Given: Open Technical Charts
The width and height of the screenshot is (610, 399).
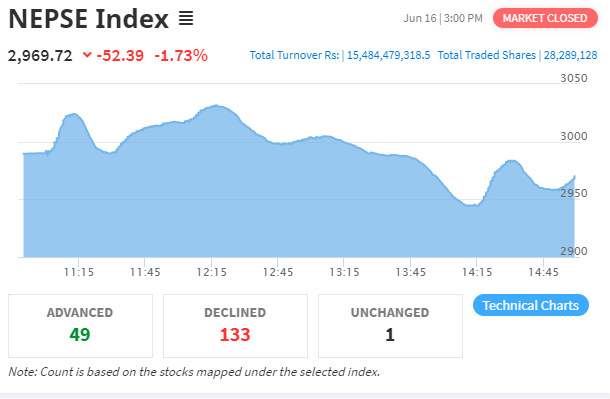Looking at the screenshot, I should click(x=531, y=305).
